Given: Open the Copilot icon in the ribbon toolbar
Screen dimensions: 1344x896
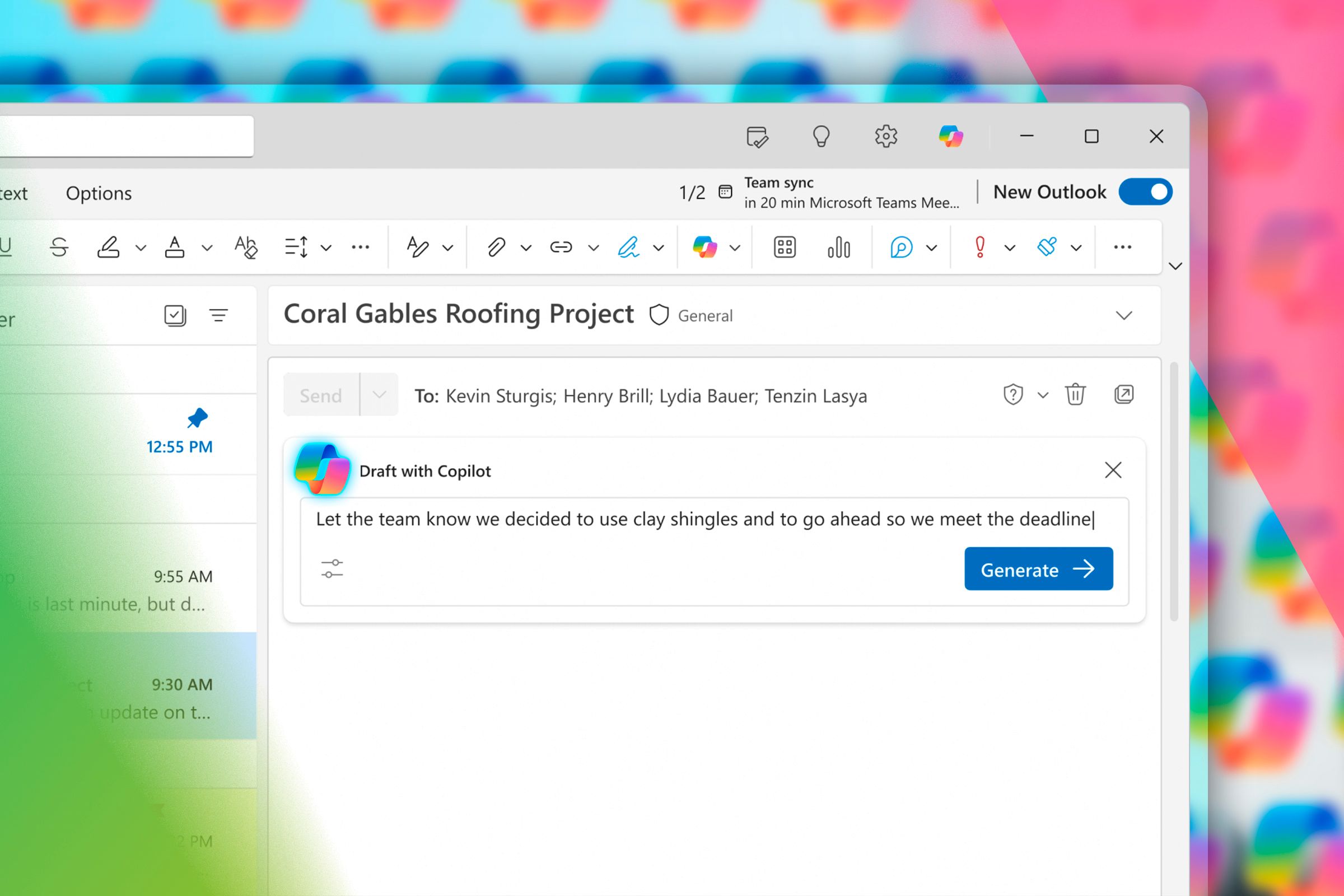Looking at the screenshot, I should click(704, 248).
